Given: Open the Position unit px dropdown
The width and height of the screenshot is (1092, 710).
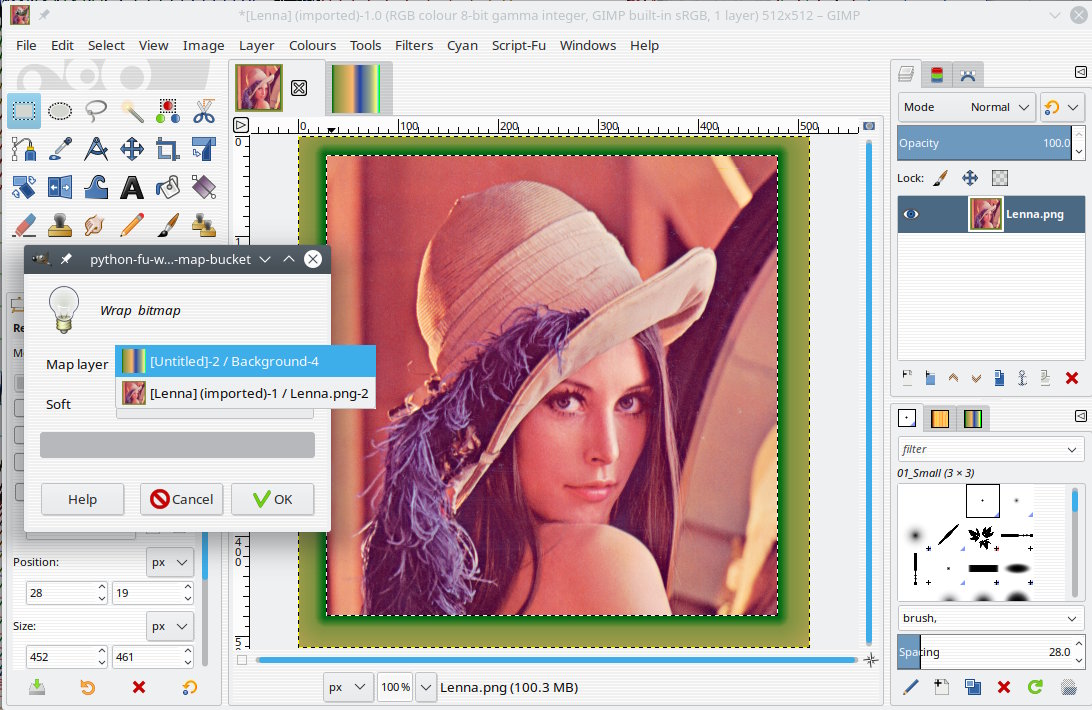Looking at the screenshot, I should (x=170, y=562).
